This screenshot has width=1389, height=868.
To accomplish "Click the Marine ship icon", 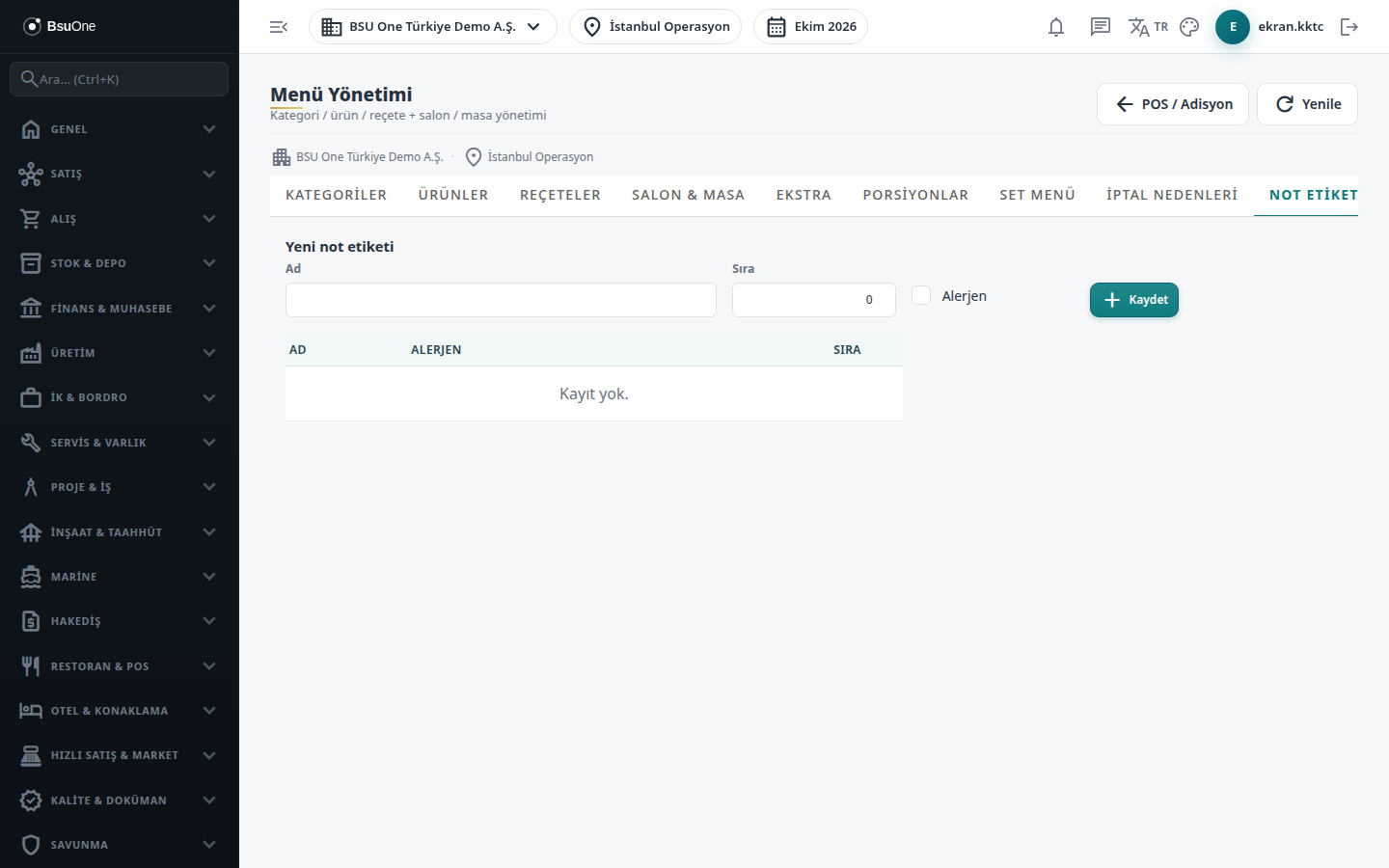I will click(31, 577).
